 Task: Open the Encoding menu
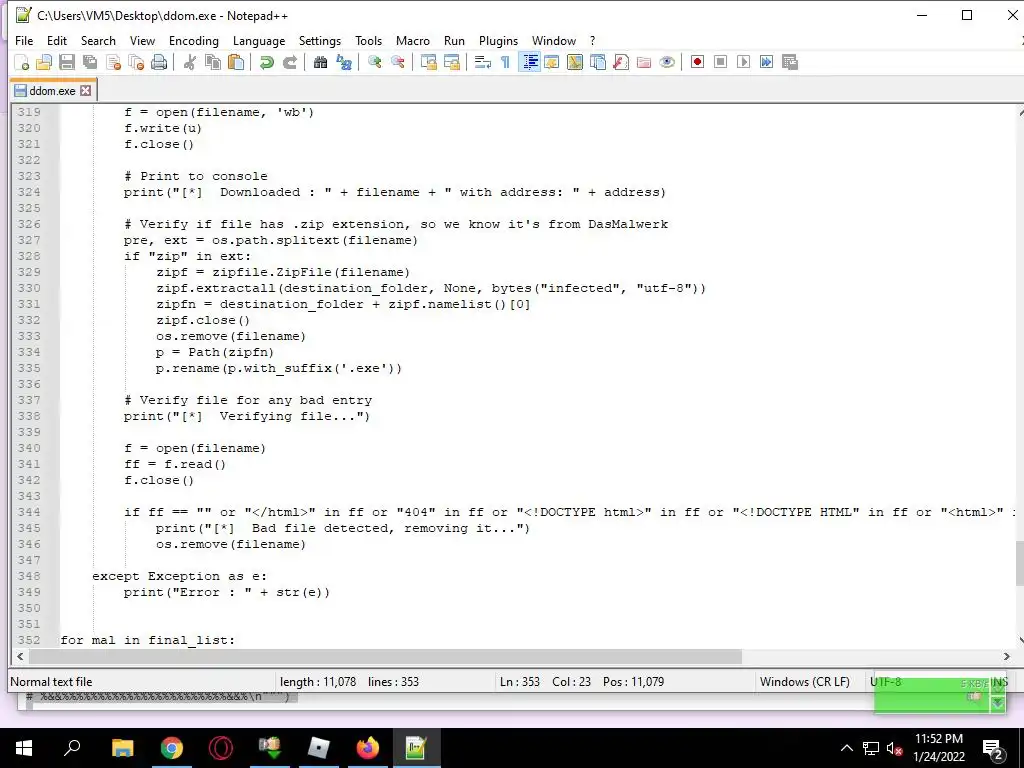tap(194, 40)
